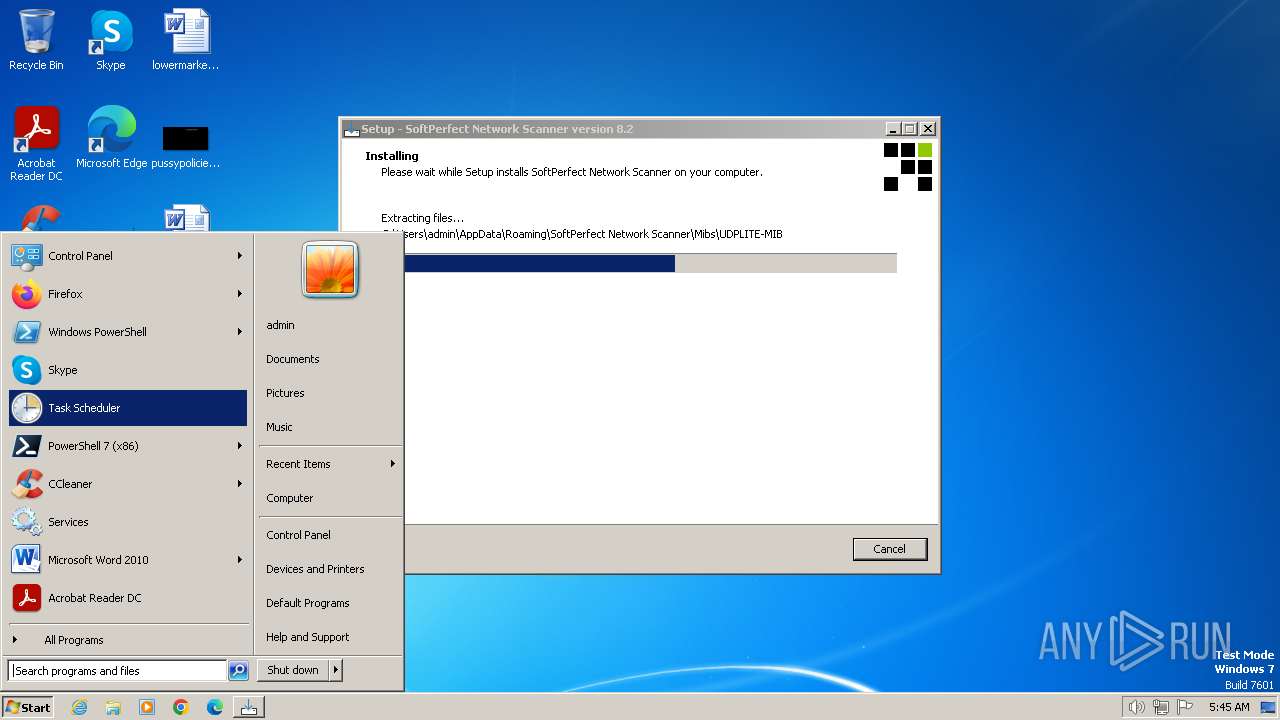Viewport: 1280px width, 720px height.
Task: Click the user account flower picture
Action: tap(330, 269)
